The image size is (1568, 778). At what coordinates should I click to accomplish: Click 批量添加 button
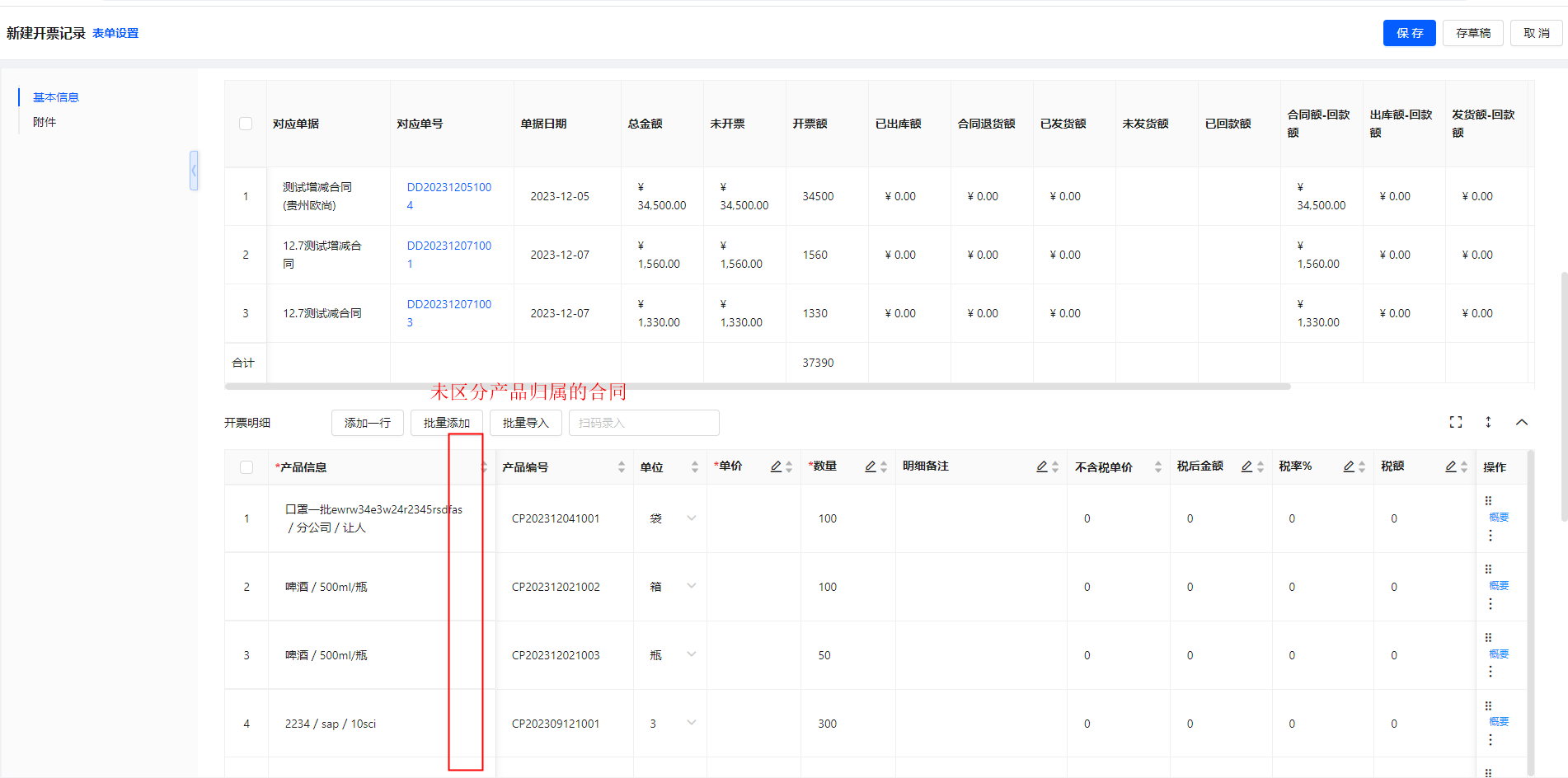coord(447,423)
